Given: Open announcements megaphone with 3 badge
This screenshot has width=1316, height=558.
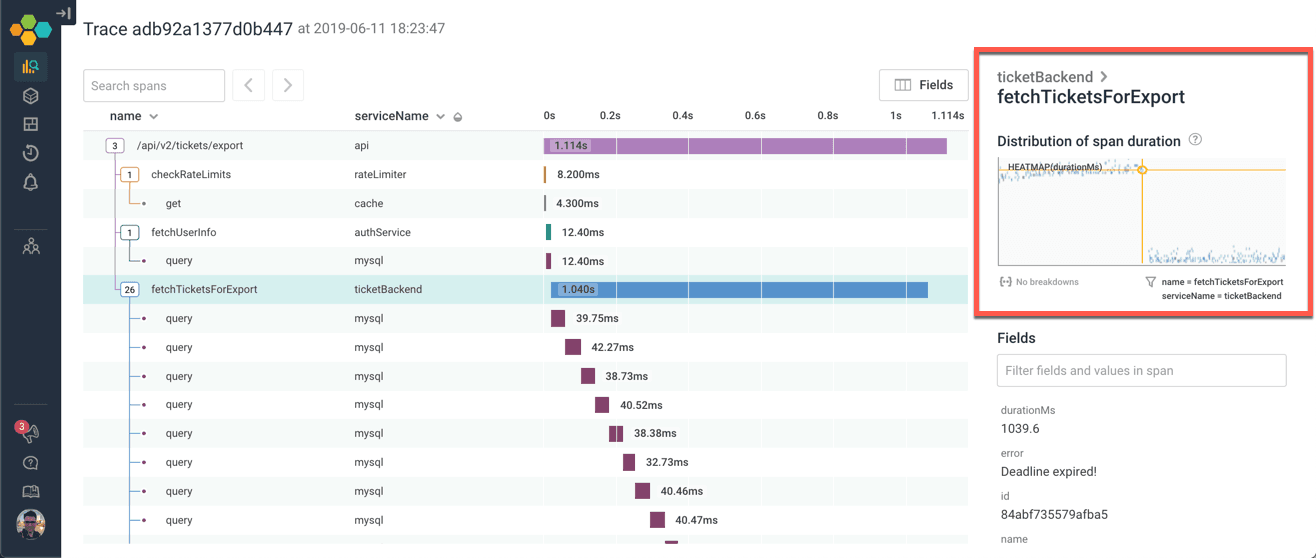Looking at the screenshot, I should [29, 433].
